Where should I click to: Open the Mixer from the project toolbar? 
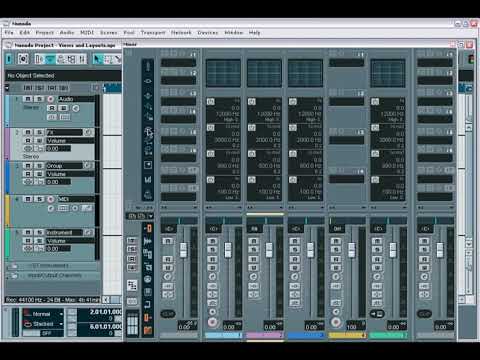point(82,59)
